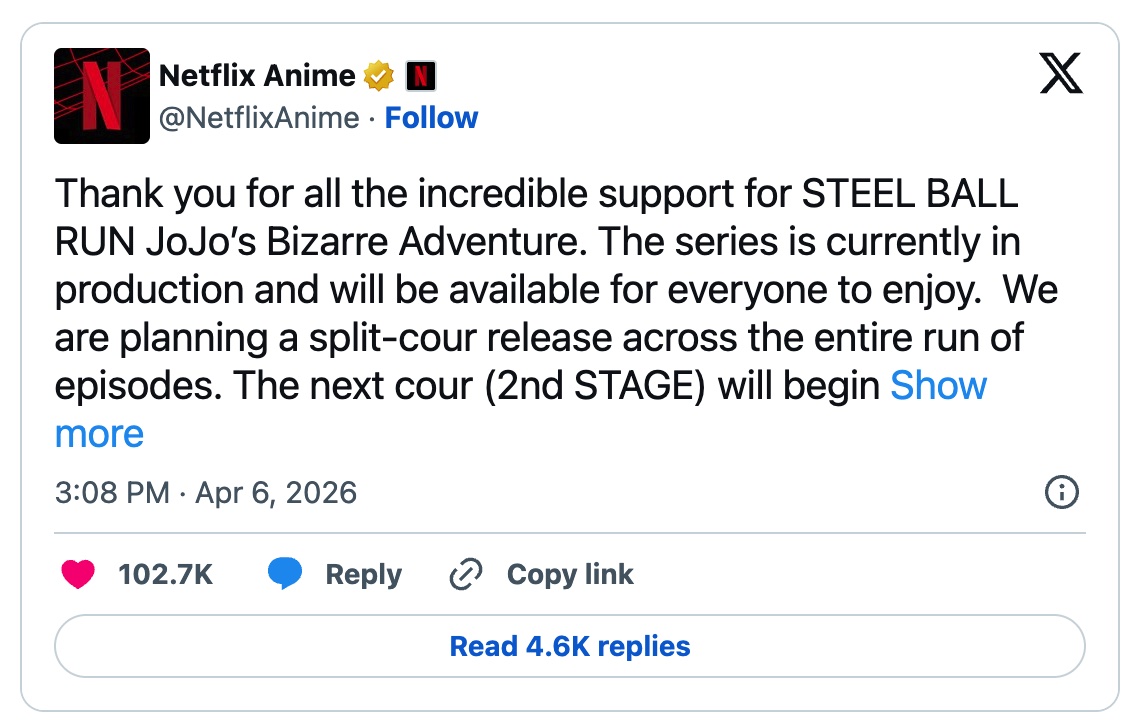Follow the Netflix Anime account
The width and height of the screenshot is (1138, 724).
431,118
